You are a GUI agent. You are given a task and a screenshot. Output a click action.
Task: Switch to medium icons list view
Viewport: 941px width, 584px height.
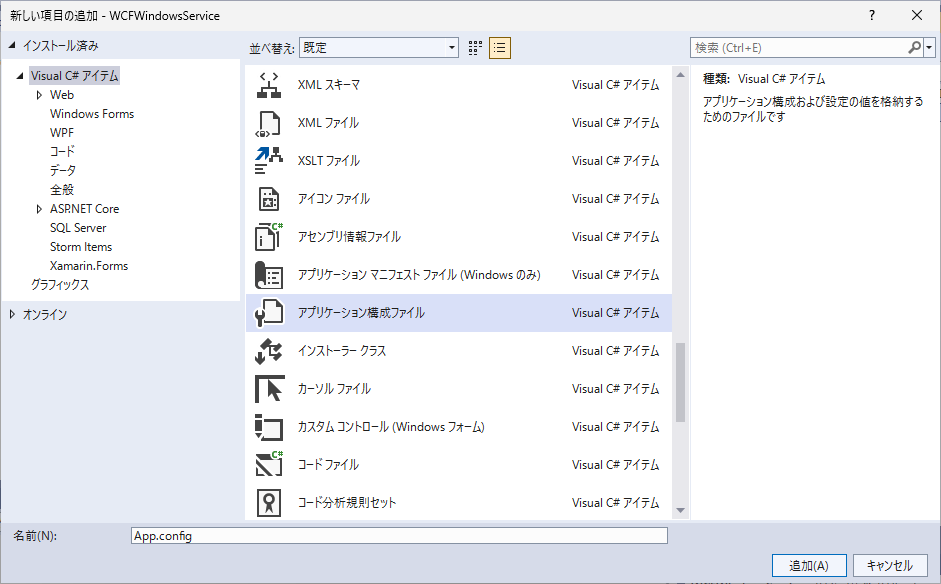[500, 47]
